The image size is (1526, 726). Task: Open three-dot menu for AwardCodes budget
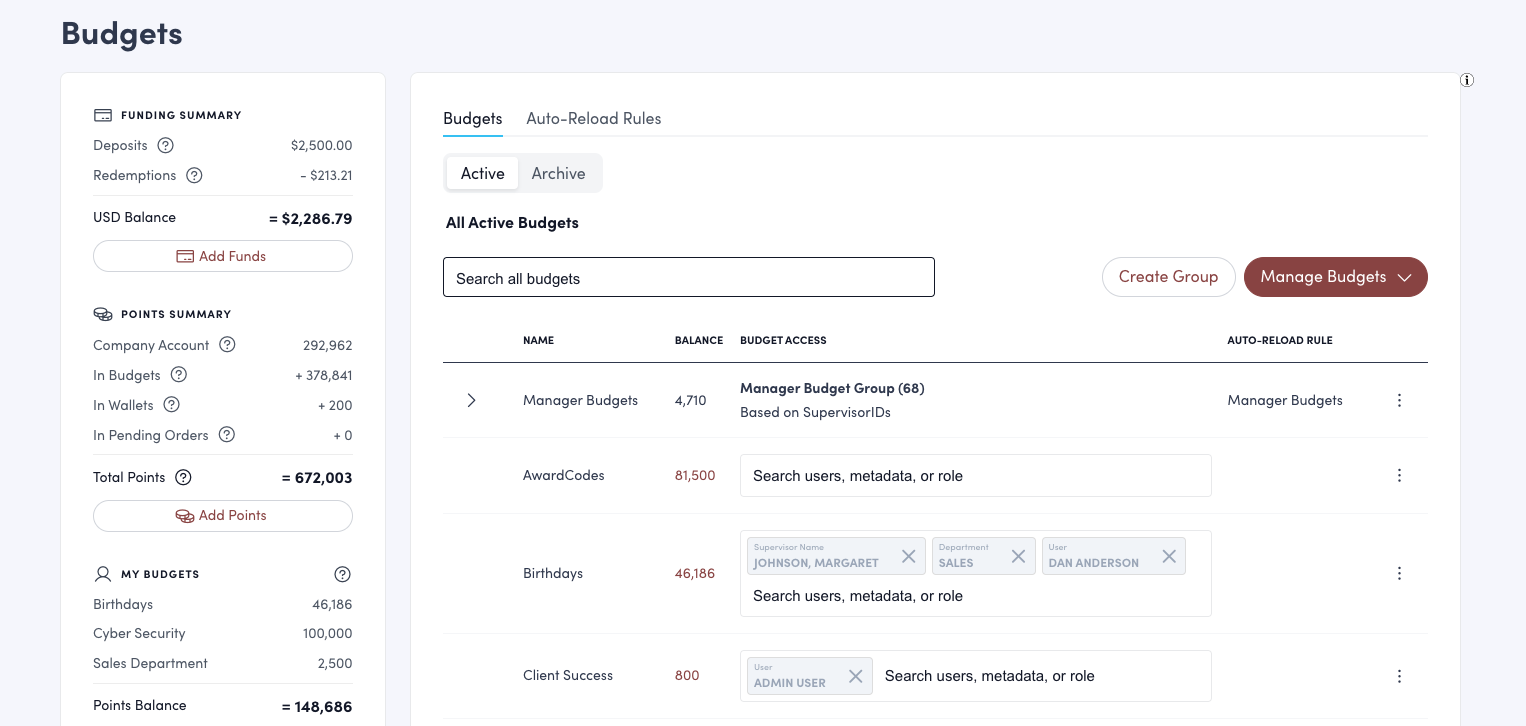coord(1399,476)
